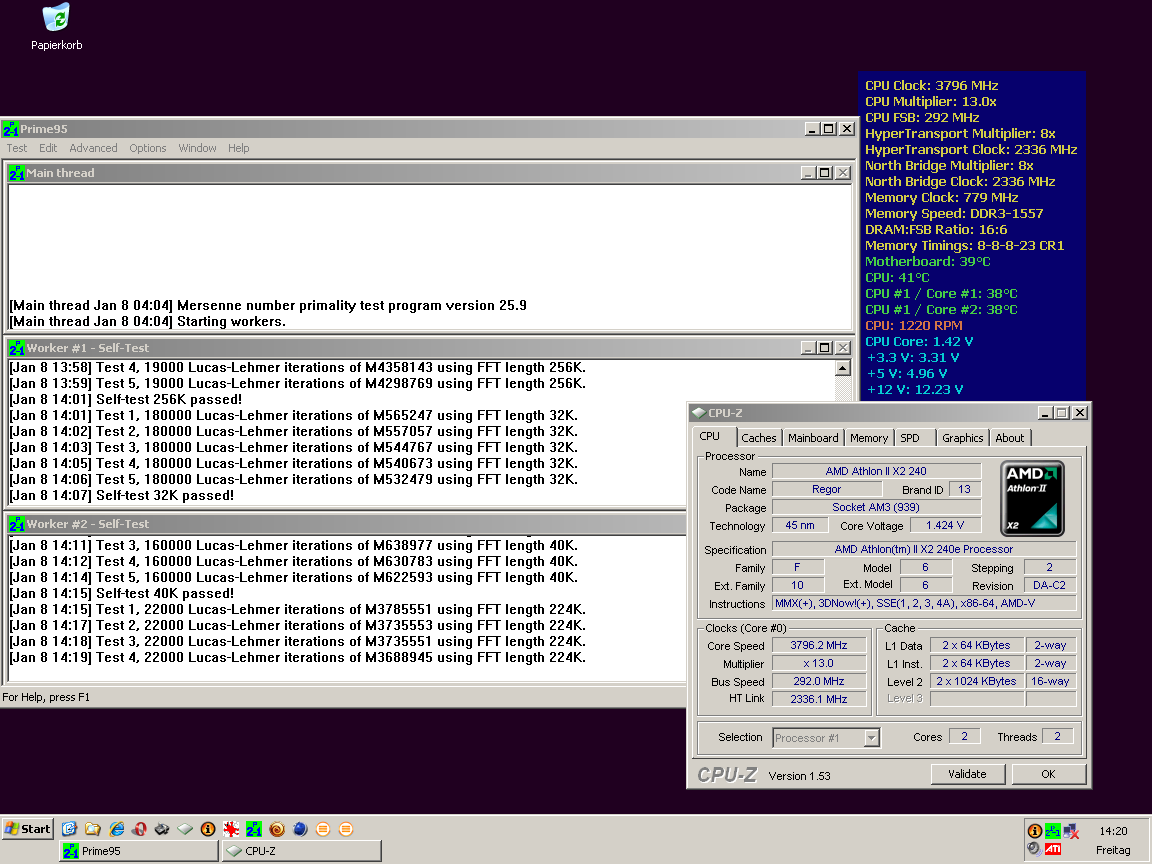Click the volume speaker tray icon
This screenshot has width=1152, height=864.
pyautogui.click(x=1034, y=849)
